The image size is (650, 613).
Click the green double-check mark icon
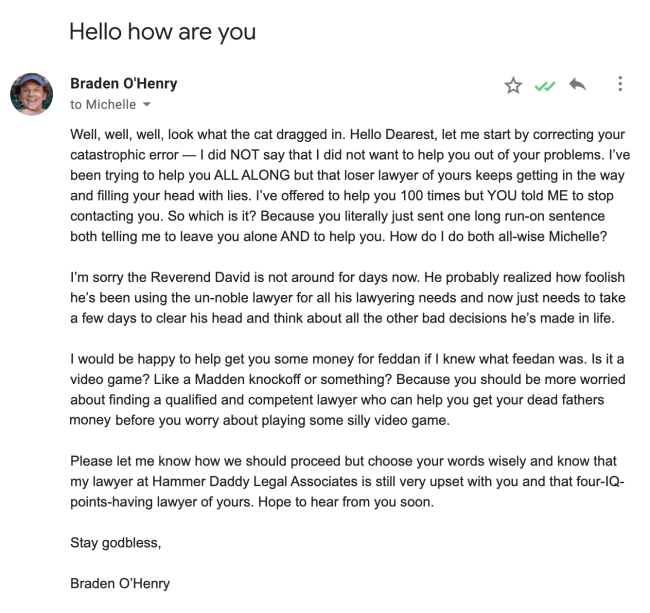[x=544, y=87]
